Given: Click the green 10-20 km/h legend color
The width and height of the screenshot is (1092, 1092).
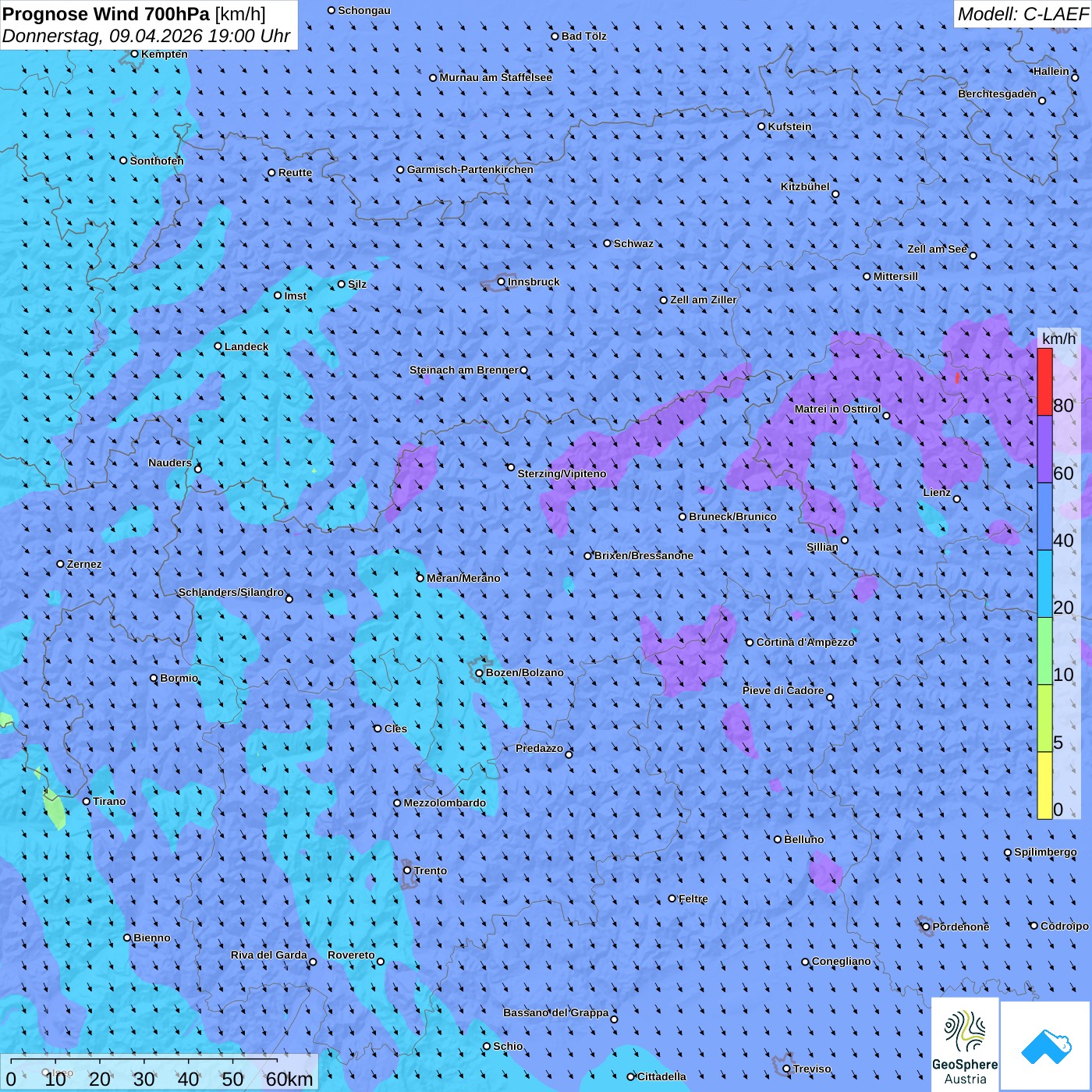Looking at the screenshot, I should pos(1044,651).
